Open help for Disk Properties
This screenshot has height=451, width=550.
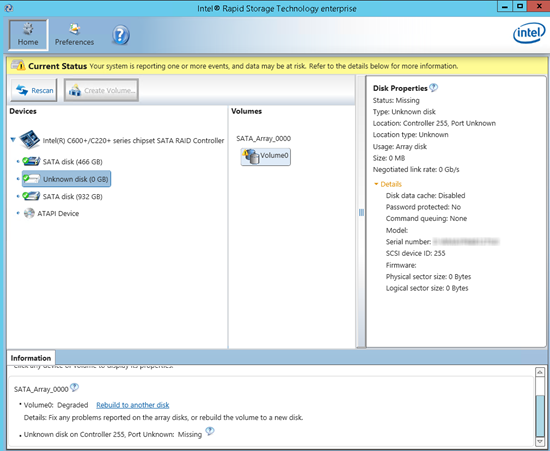coord(434,87)
